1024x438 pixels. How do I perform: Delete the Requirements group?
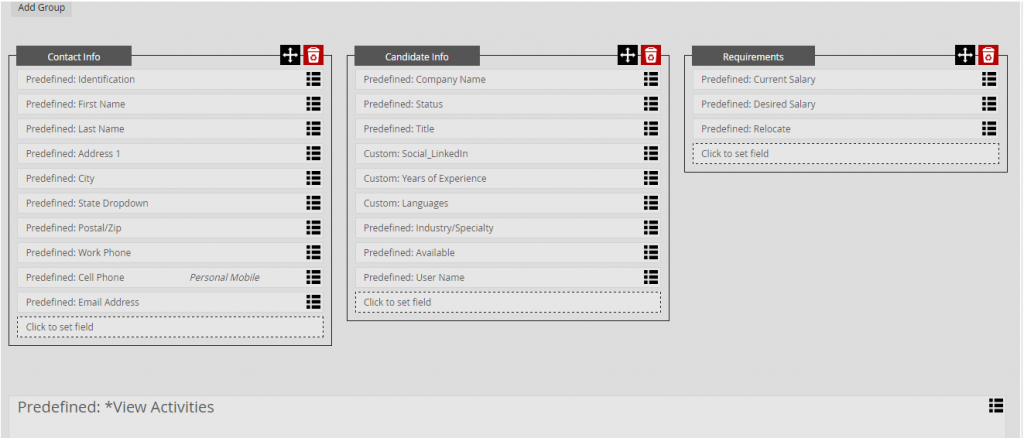coord(989,55)
